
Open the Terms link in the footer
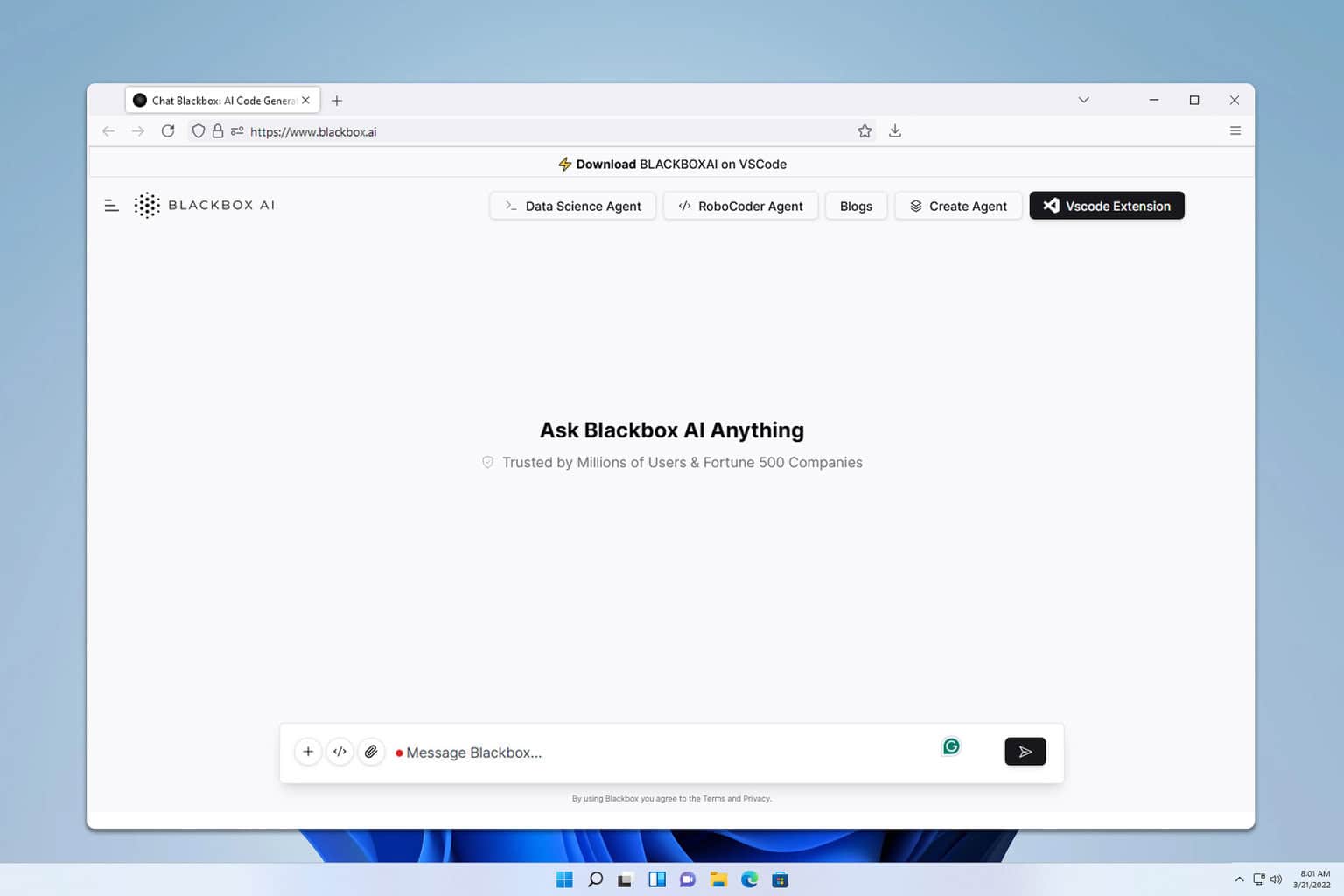click(x=714, y=798)
